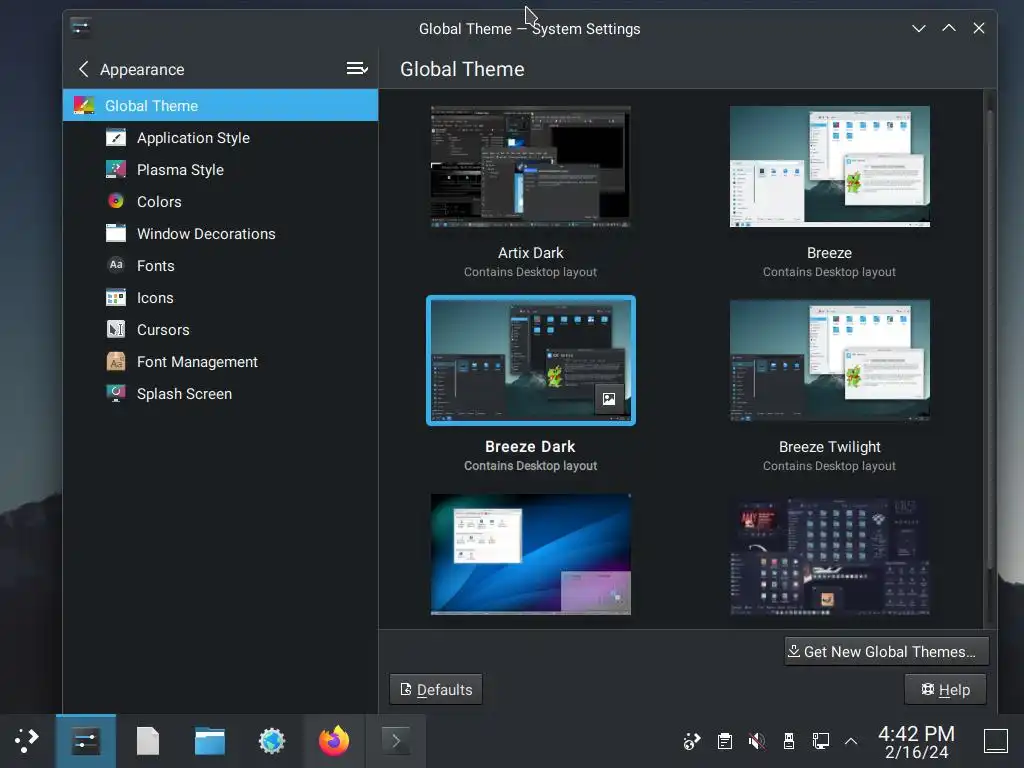Open Plasma Style settings
Screen dimensions: 1024x768
click(220, 170)
